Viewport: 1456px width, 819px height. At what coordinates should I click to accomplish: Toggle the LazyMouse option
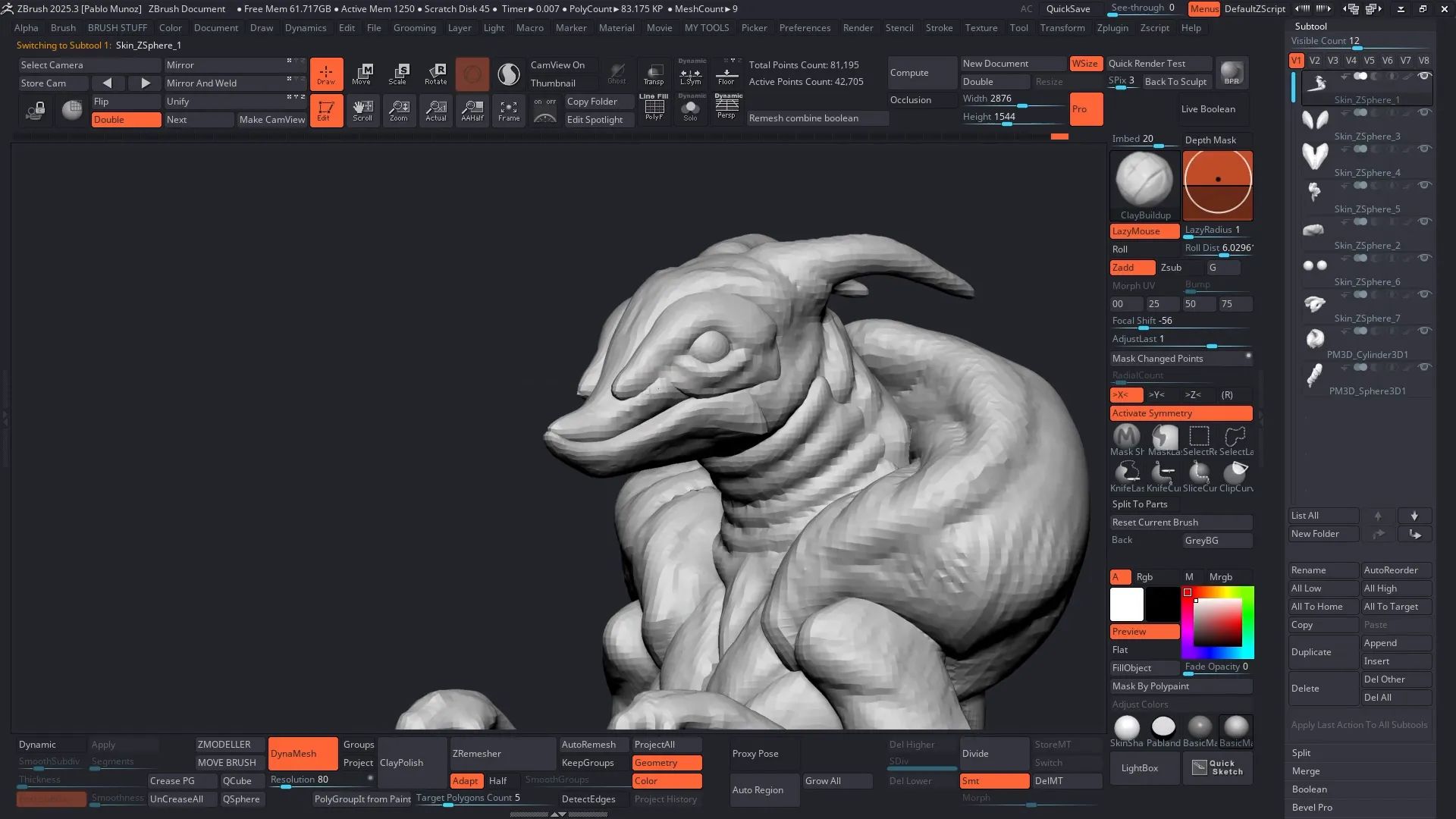pyautogui.click(x=1144, y=231)
